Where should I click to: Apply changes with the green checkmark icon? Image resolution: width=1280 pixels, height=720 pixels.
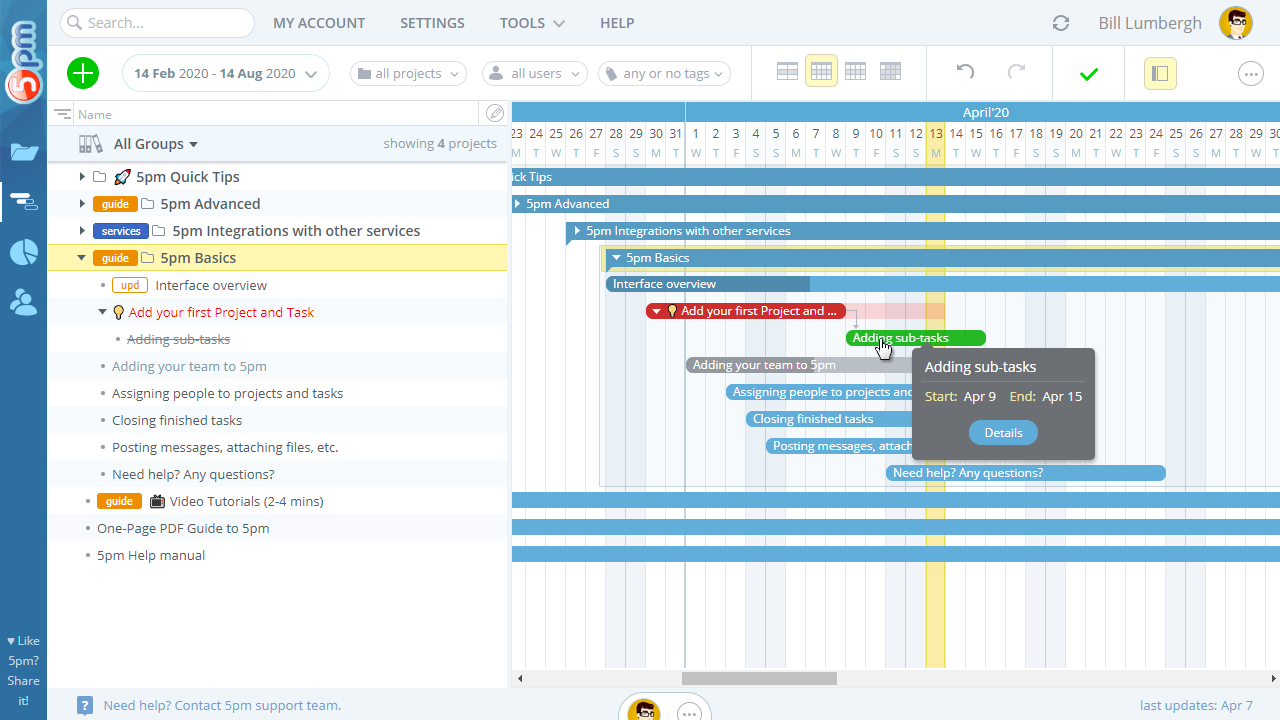point(1089,72)
